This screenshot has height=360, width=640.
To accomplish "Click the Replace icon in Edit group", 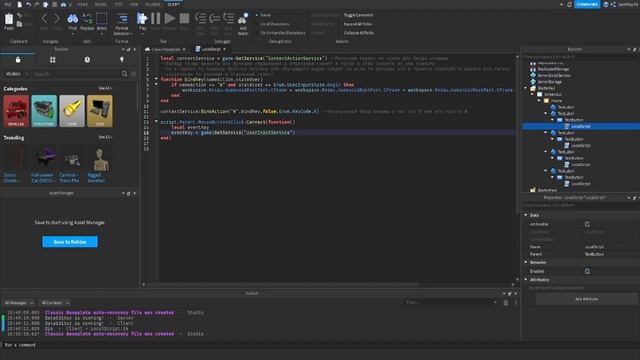I will point(87,19).
